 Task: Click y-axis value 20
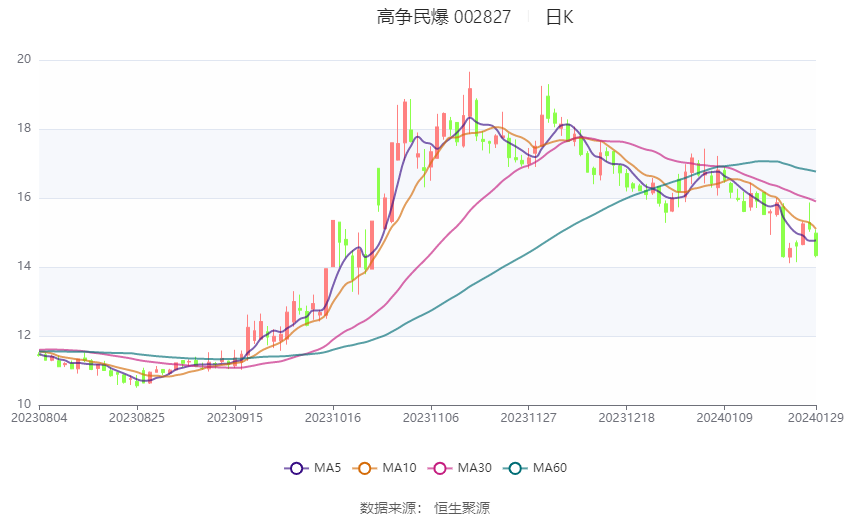click(x=24, y=59)
